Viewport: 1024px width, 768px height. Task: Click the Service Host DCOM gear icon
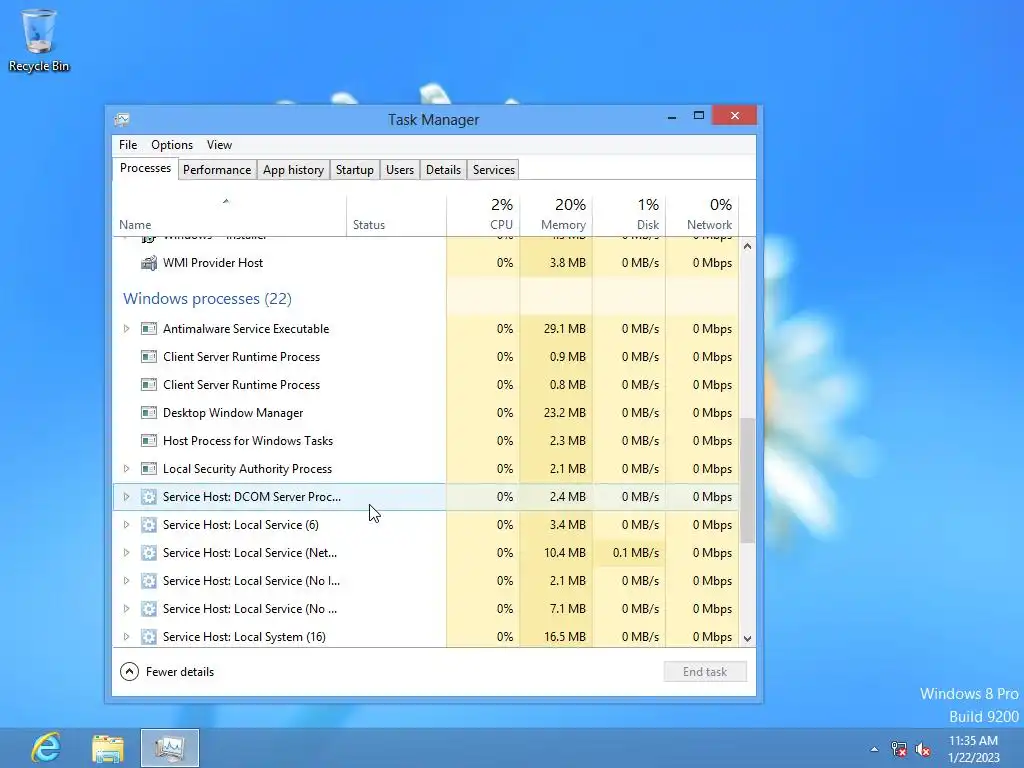[149, 497]
